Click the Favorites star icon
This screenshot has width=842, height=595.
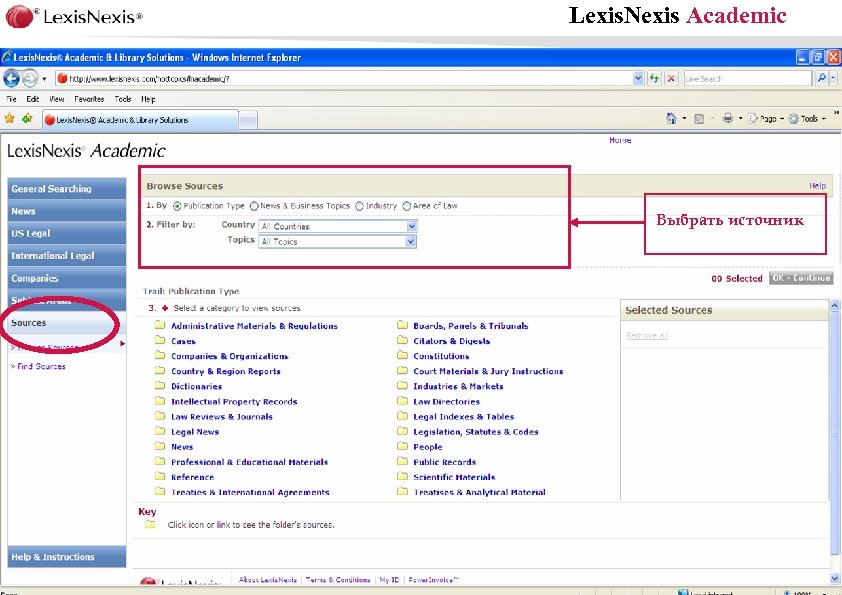(10, 118)
